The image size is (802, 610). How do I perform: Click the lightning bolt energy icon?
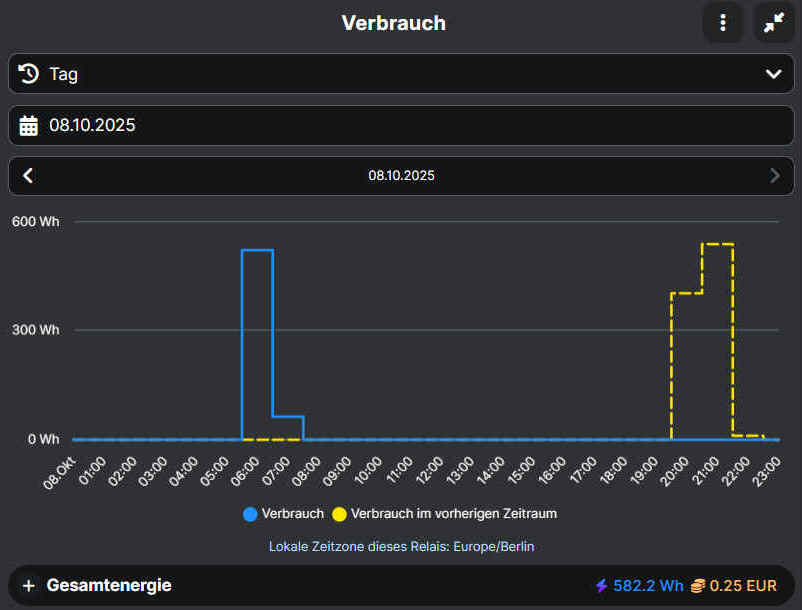click(x=601, y=586)
